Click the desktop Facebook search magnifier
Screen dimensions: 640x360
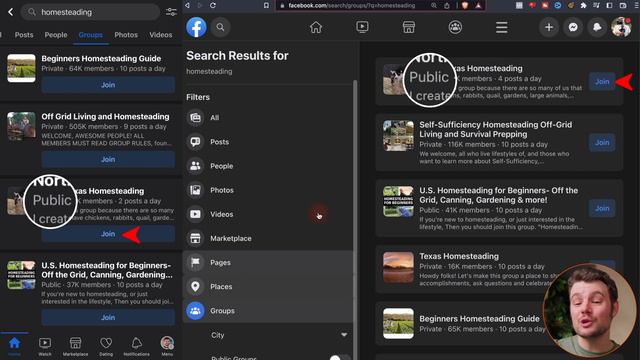[x=220, y=27]
